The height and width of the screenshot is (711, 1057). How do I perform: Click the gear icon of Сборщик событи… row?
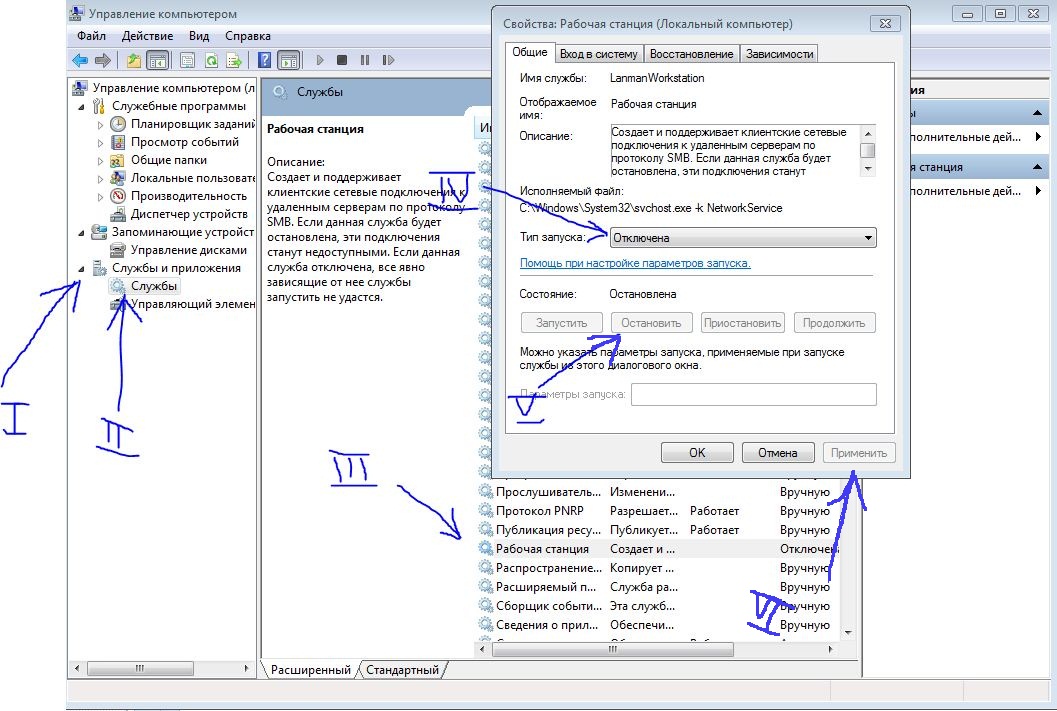(485, 606)
